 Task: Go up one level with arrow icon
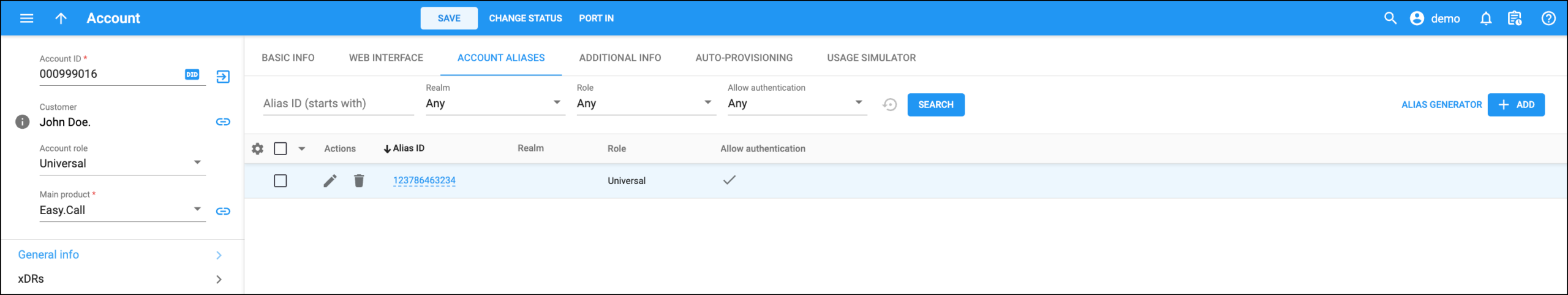61,18
